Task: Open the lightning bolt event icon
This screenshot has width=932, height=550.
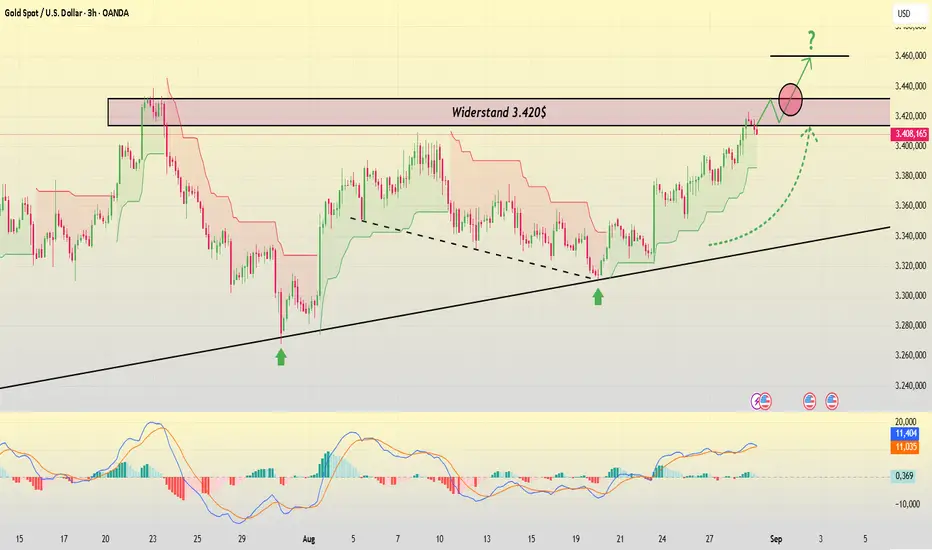Action: [756, 401]
